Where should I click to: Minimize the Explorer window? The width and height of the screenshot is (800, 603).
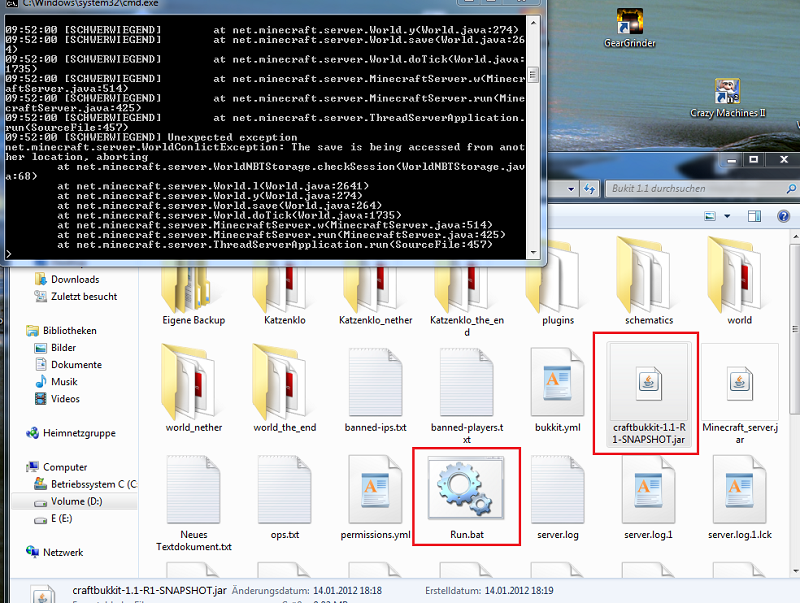pos(731,160)
